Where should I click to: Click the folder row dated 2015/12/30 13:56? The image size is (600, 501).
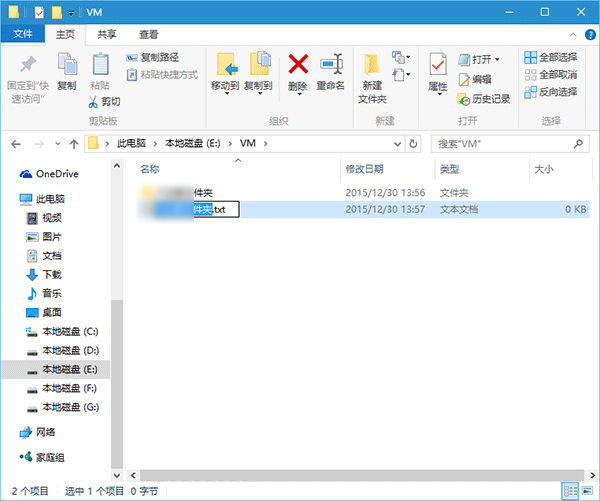(x=363, y=193)
